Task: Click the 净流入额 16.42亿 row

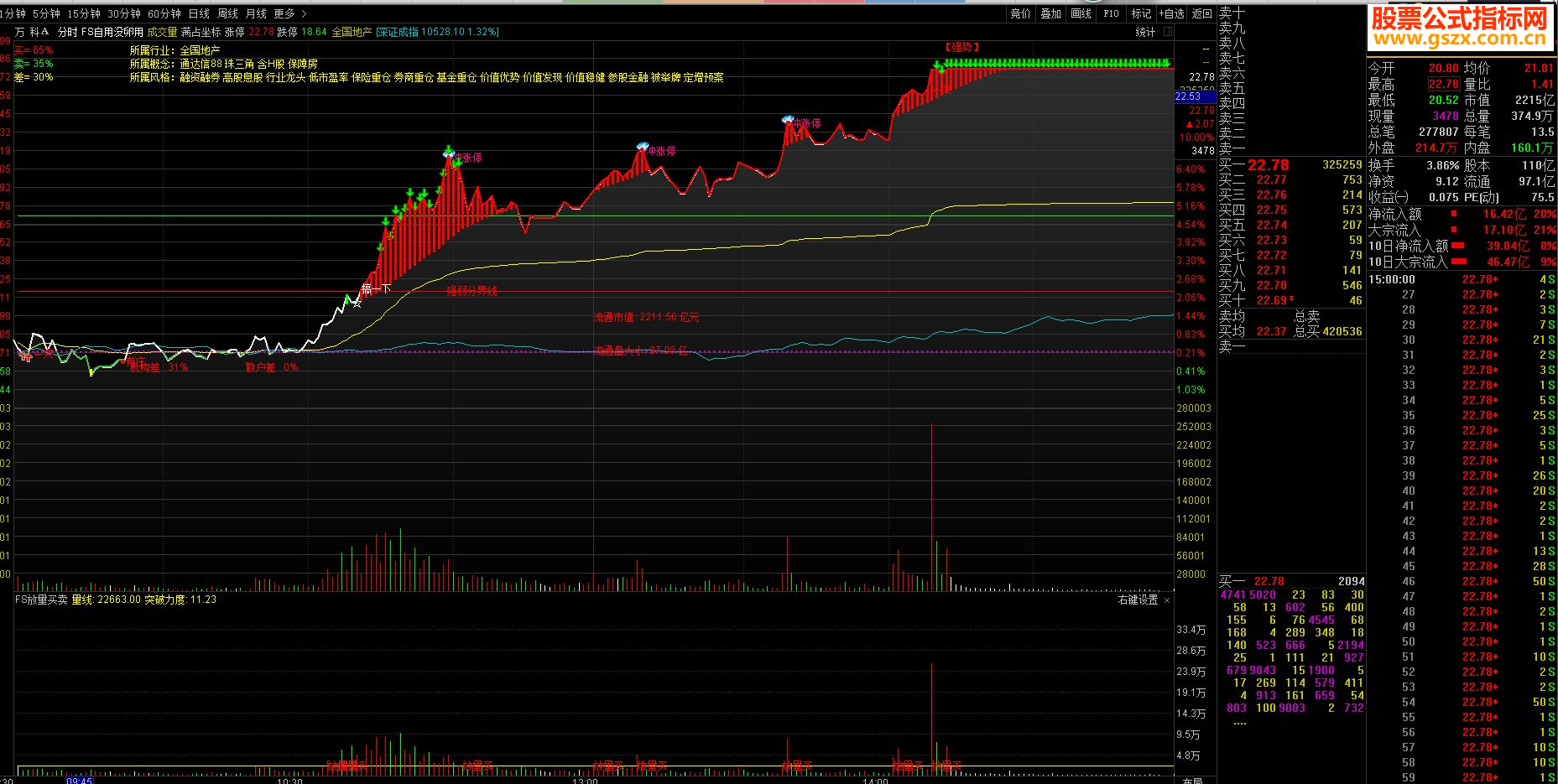Action: click(x=1462, y=214)
